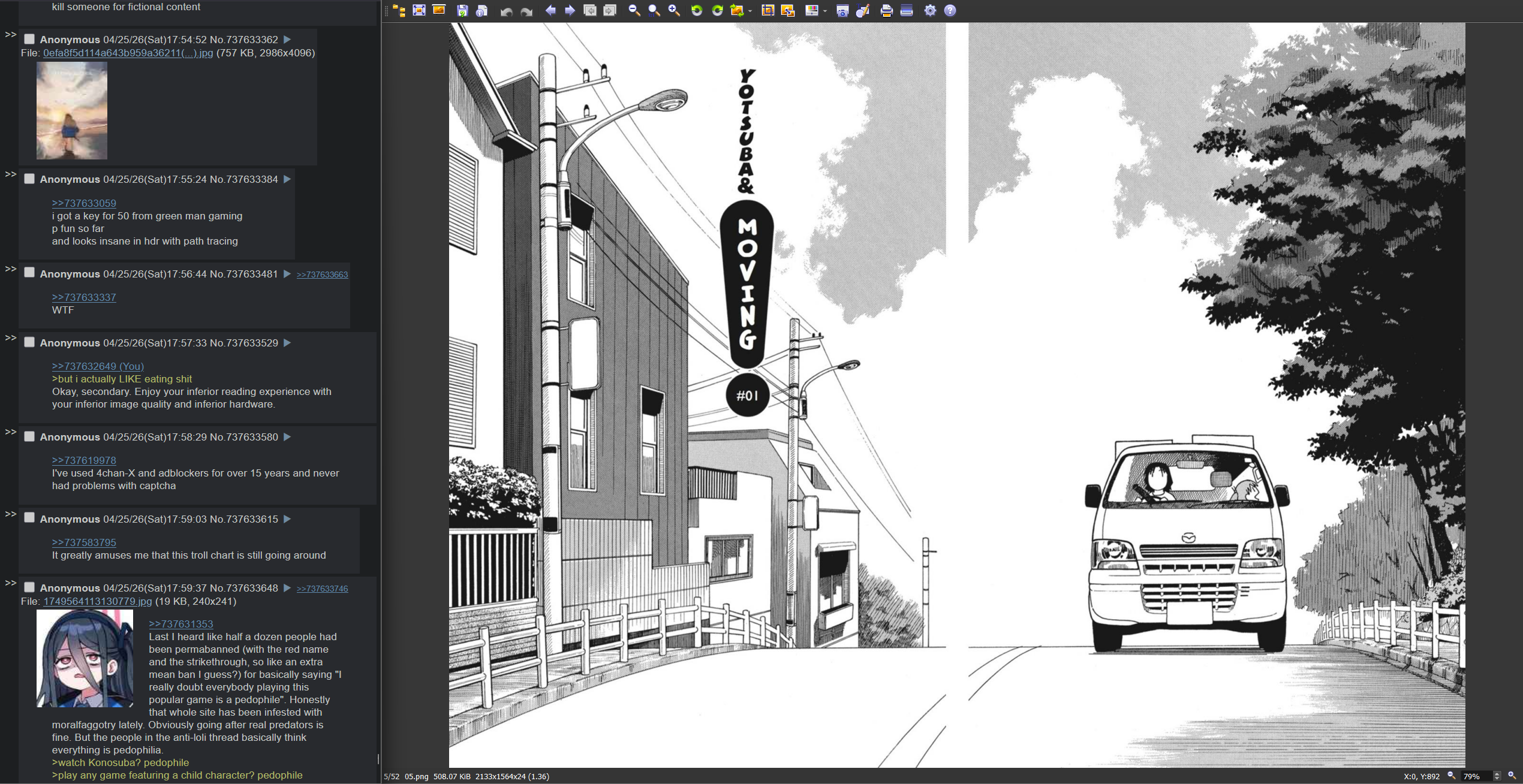Select checkbox of post No.737633615
Screen dimensions: 1523x784
tap(29, 518)
